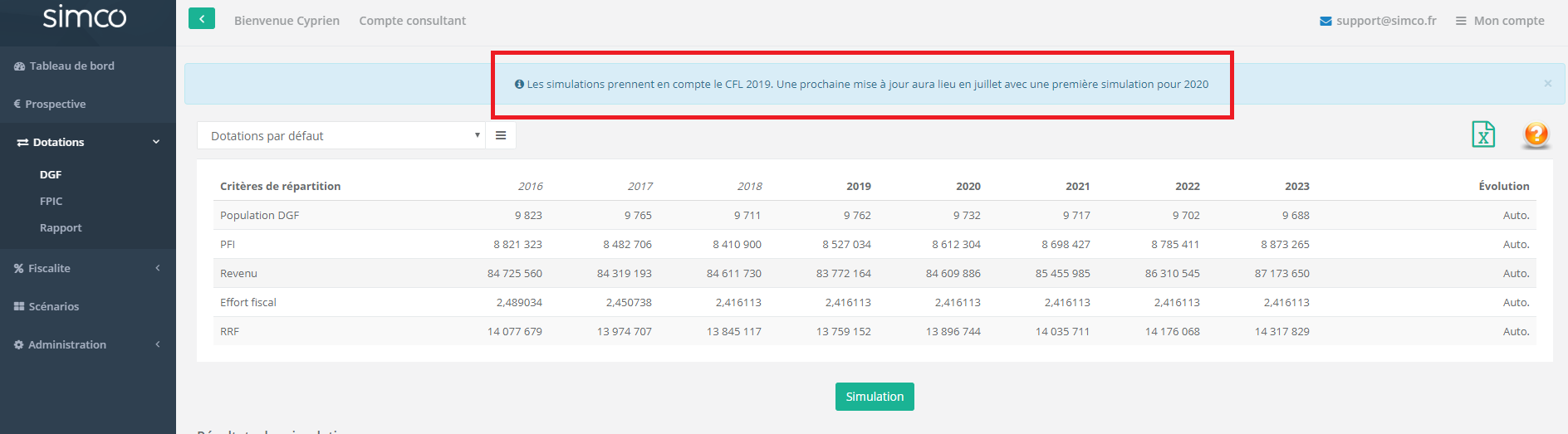Click the hamburger menu beside dotations dropdown
Screen dimensions: 1568x434
(x=501, y=135)
